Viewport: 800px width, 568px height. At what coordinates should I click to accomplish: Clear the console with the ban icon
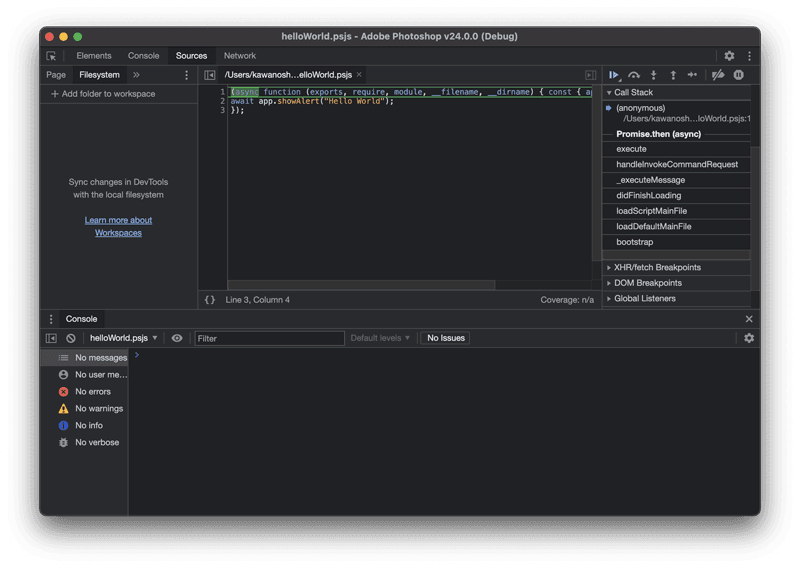(71, 338)
